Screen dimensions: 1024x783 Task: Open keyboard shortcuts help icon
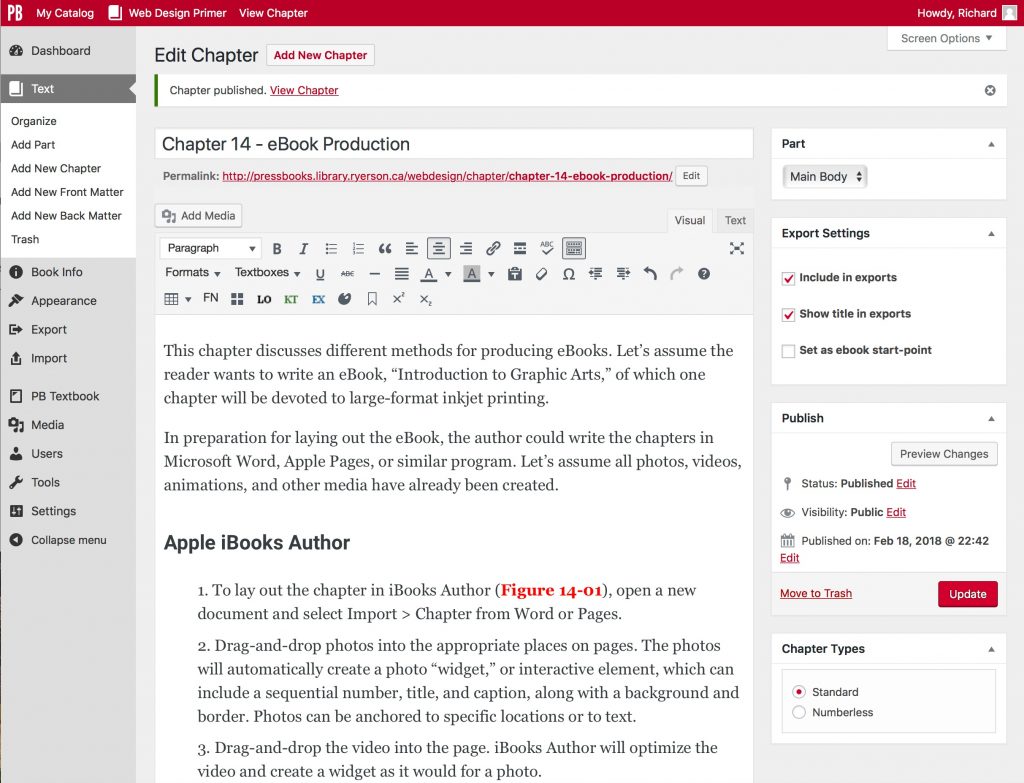(x=704, y=274)
